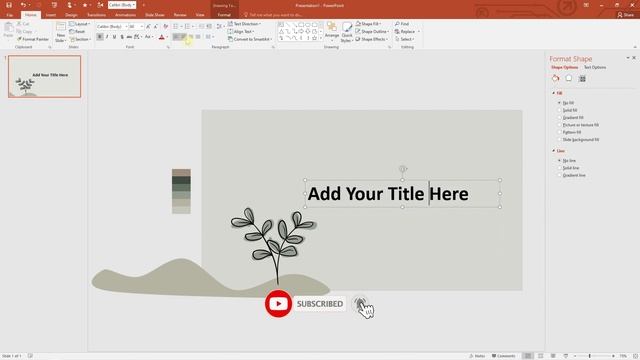640x360 pixels.
Task: Select the Solid line radio button
Action: (x=560, y=168)
